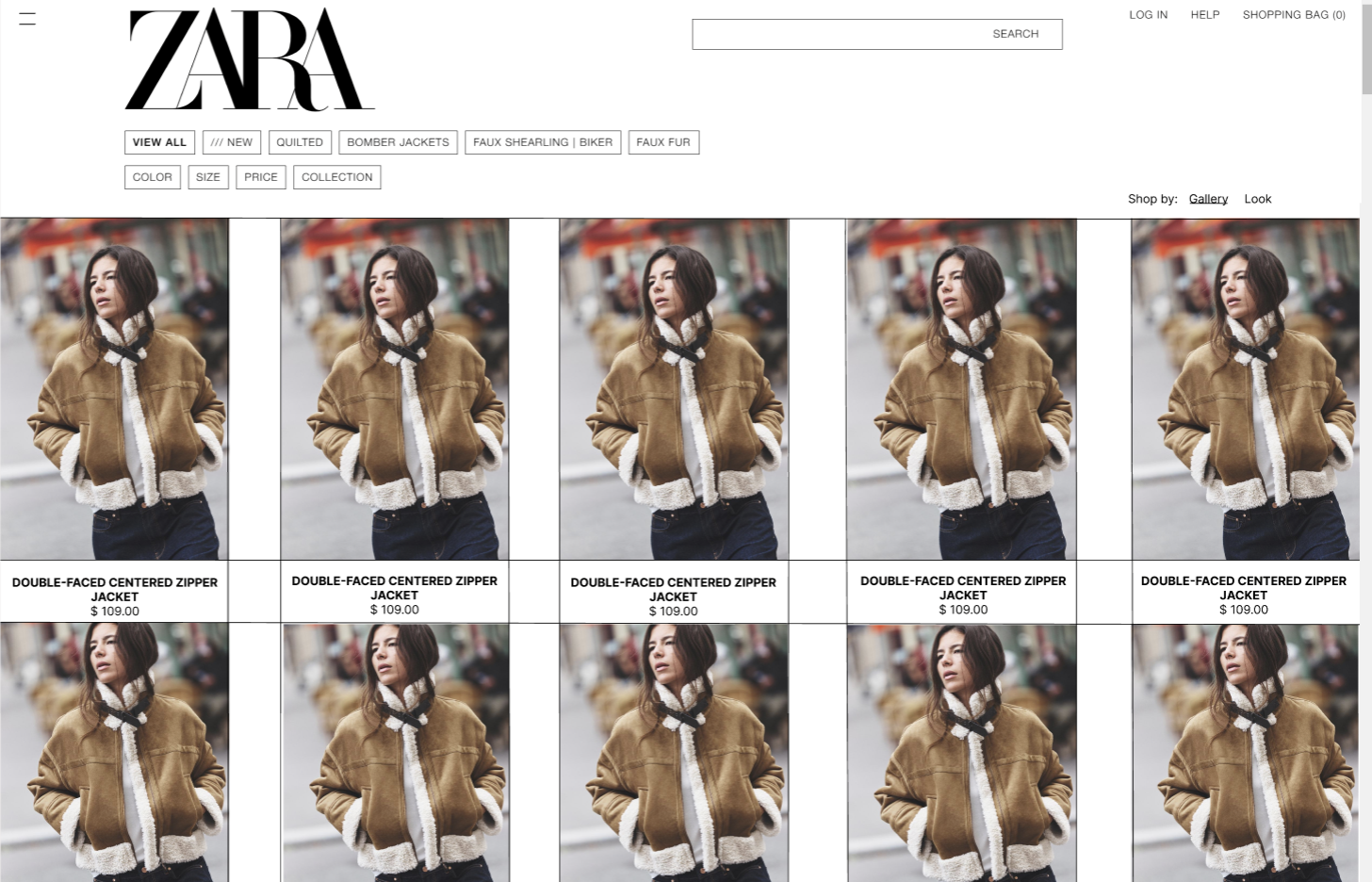Click inside the search input field
This screenshot has width=1372, height=882.
click(876, 34)
